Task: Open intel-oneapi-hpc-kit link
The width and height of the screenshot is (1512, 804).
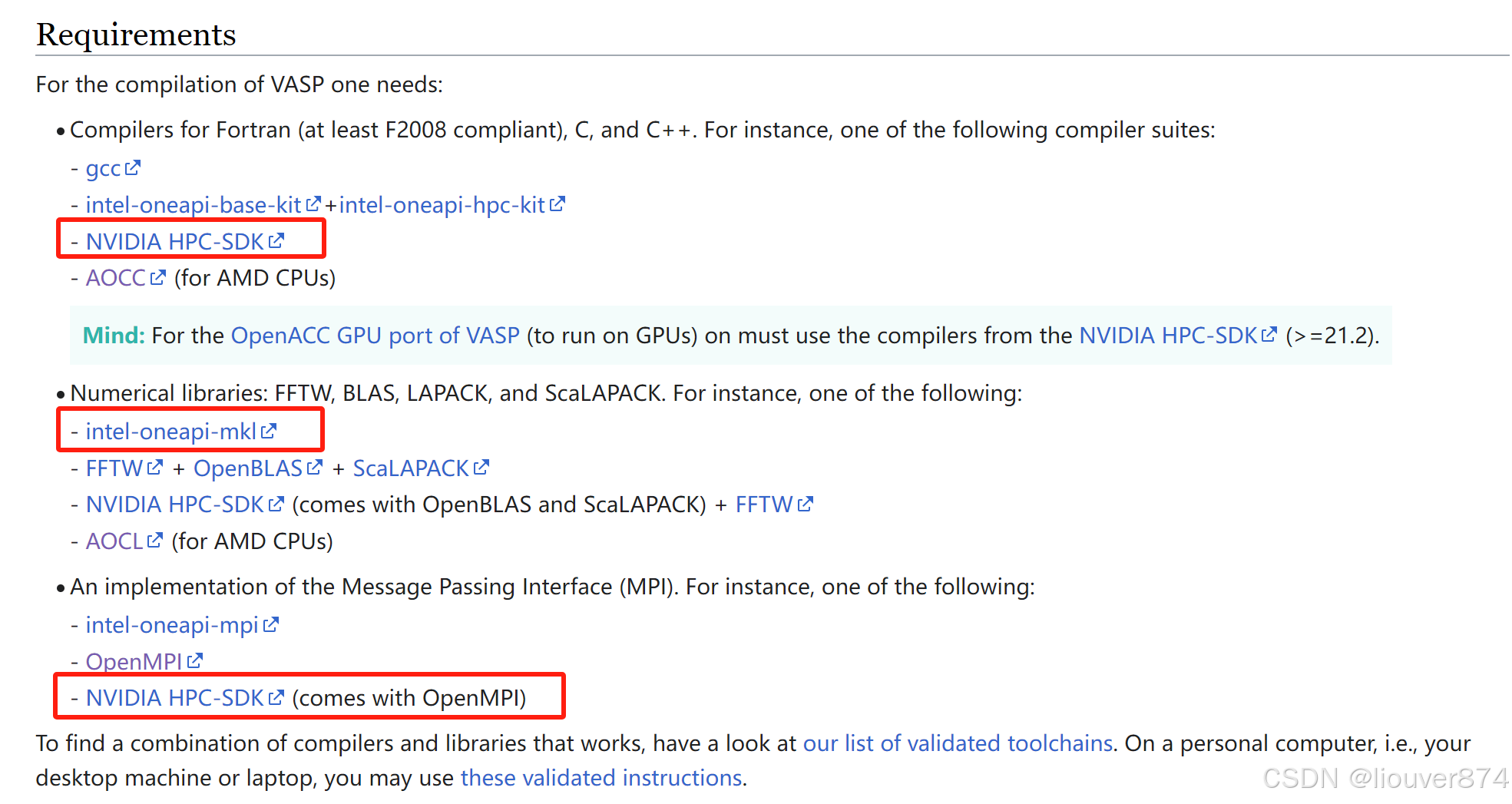Action: (x=442, y=205)
